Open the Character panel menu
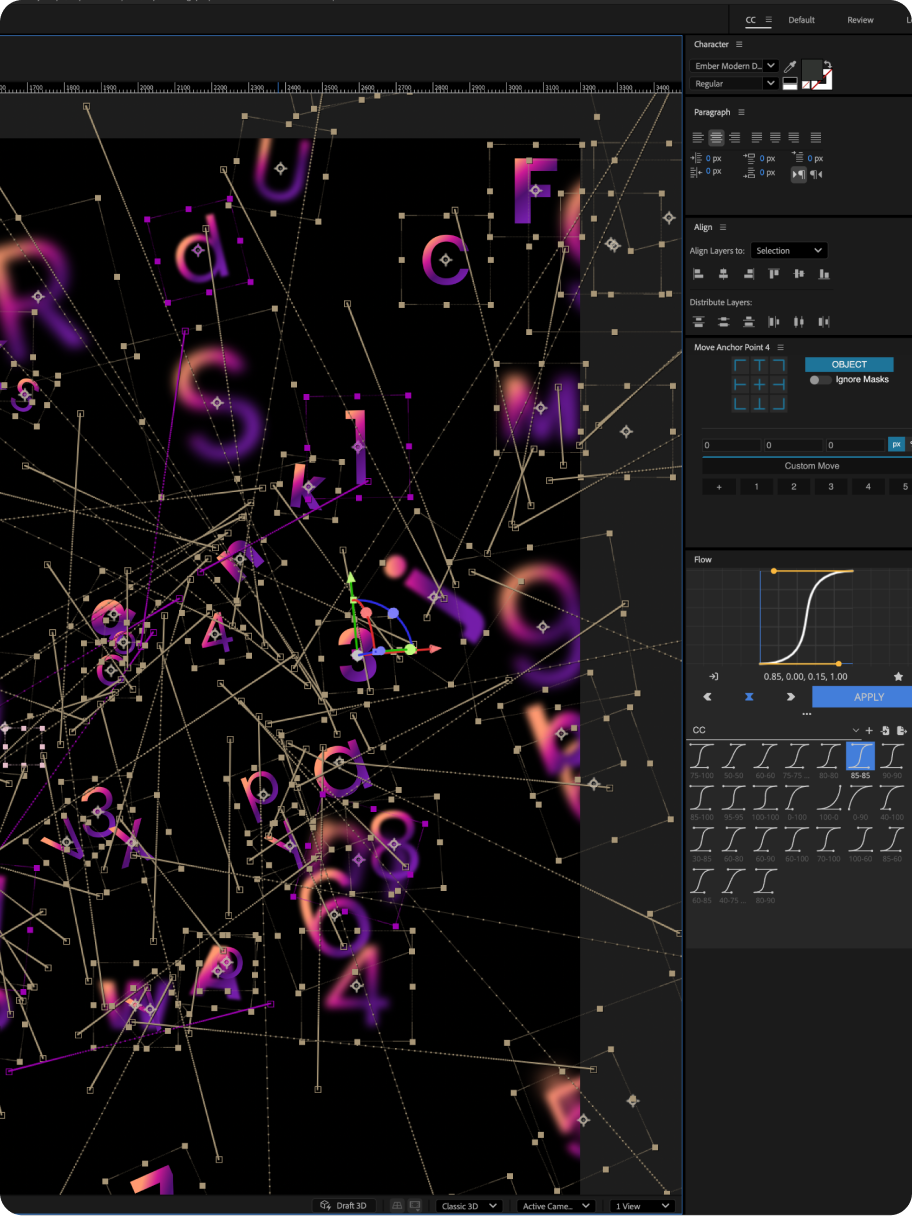This screenshot has height=1216, width=912. coord(739,44)
